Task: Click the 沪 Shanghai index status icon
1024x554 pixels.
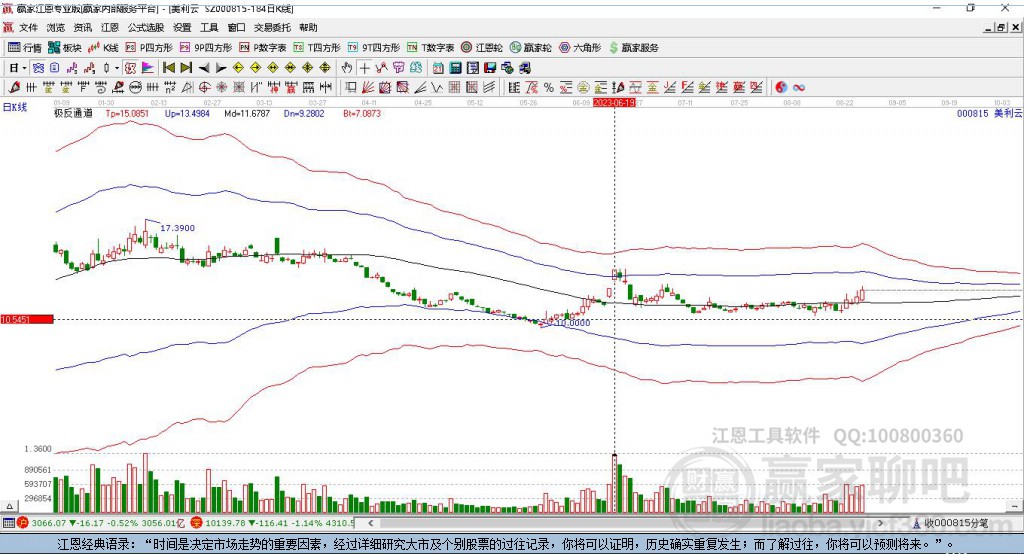Action: pos(22,523)
